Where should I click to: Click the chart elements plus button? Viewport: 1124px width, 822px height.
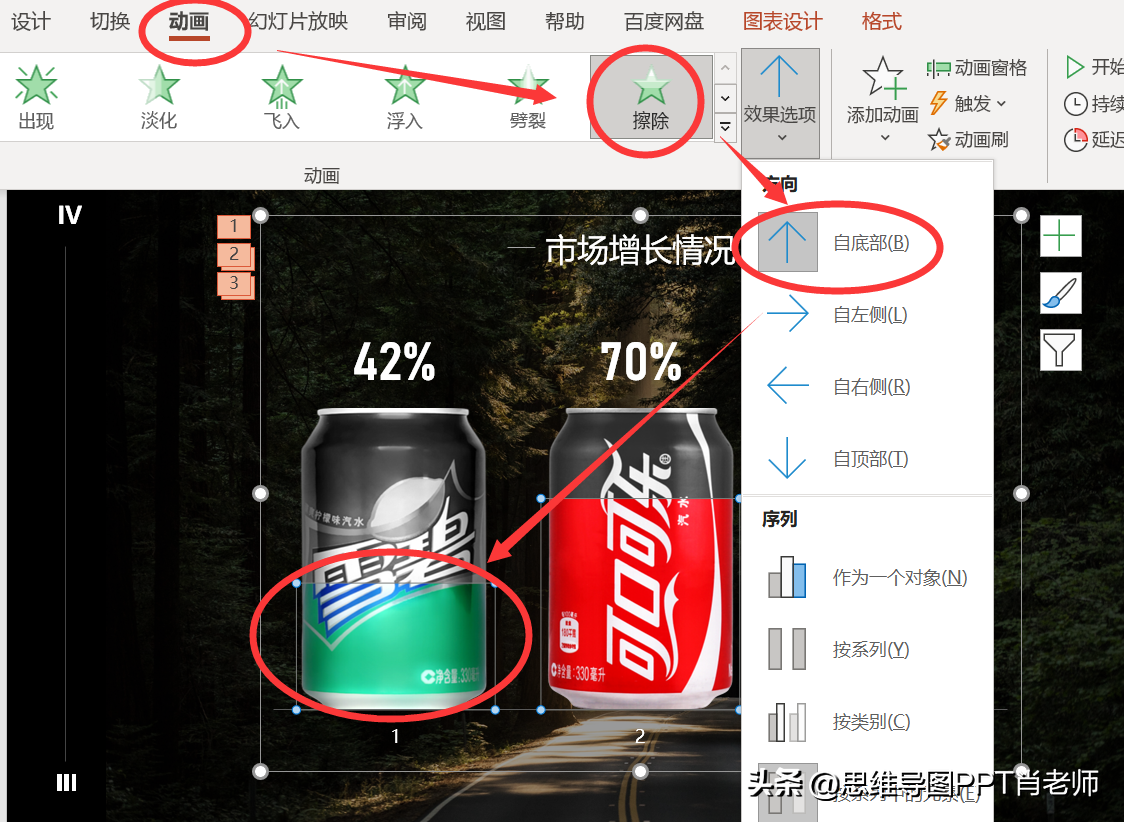[1060, 236]
